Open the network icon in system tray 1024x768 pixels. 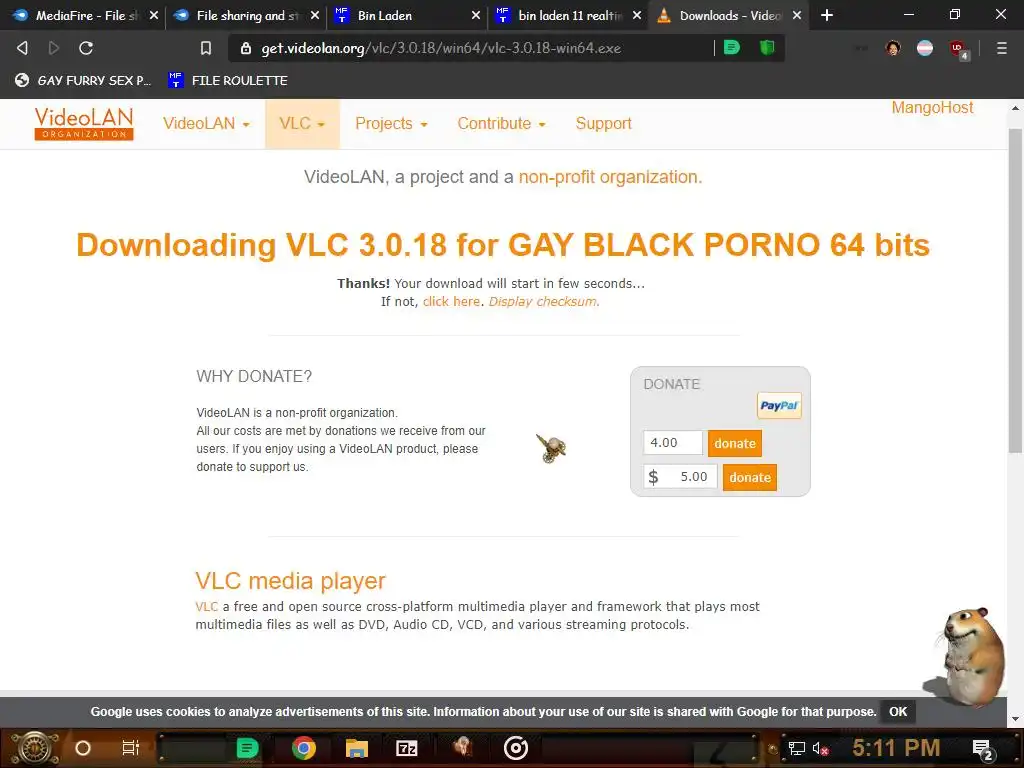coord(796,748)
